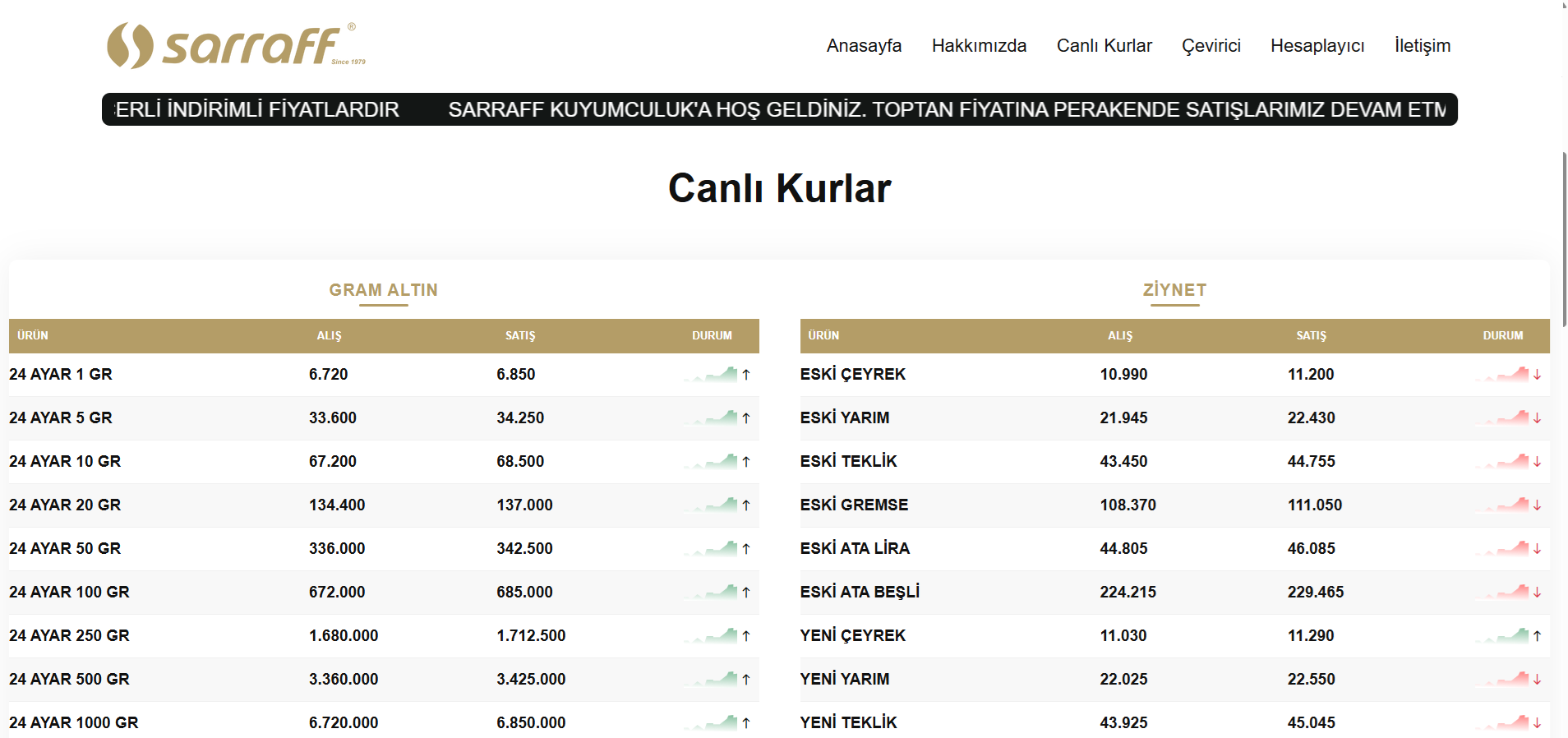The image size is (1568, 738).
Task: Click the buy price 22.025
Action: coord(1123,679)
